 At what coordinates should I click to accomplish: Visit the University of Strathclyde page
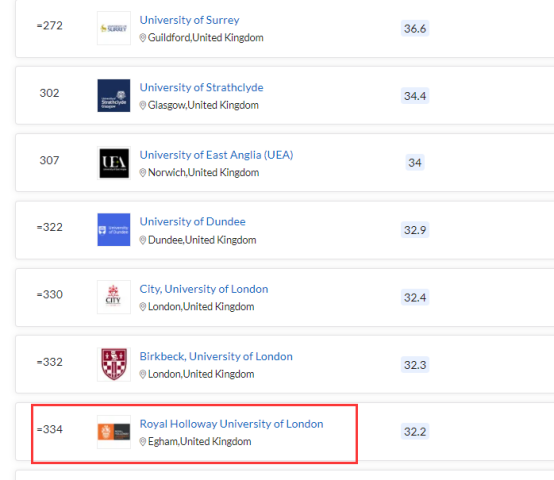pos(201,87)
